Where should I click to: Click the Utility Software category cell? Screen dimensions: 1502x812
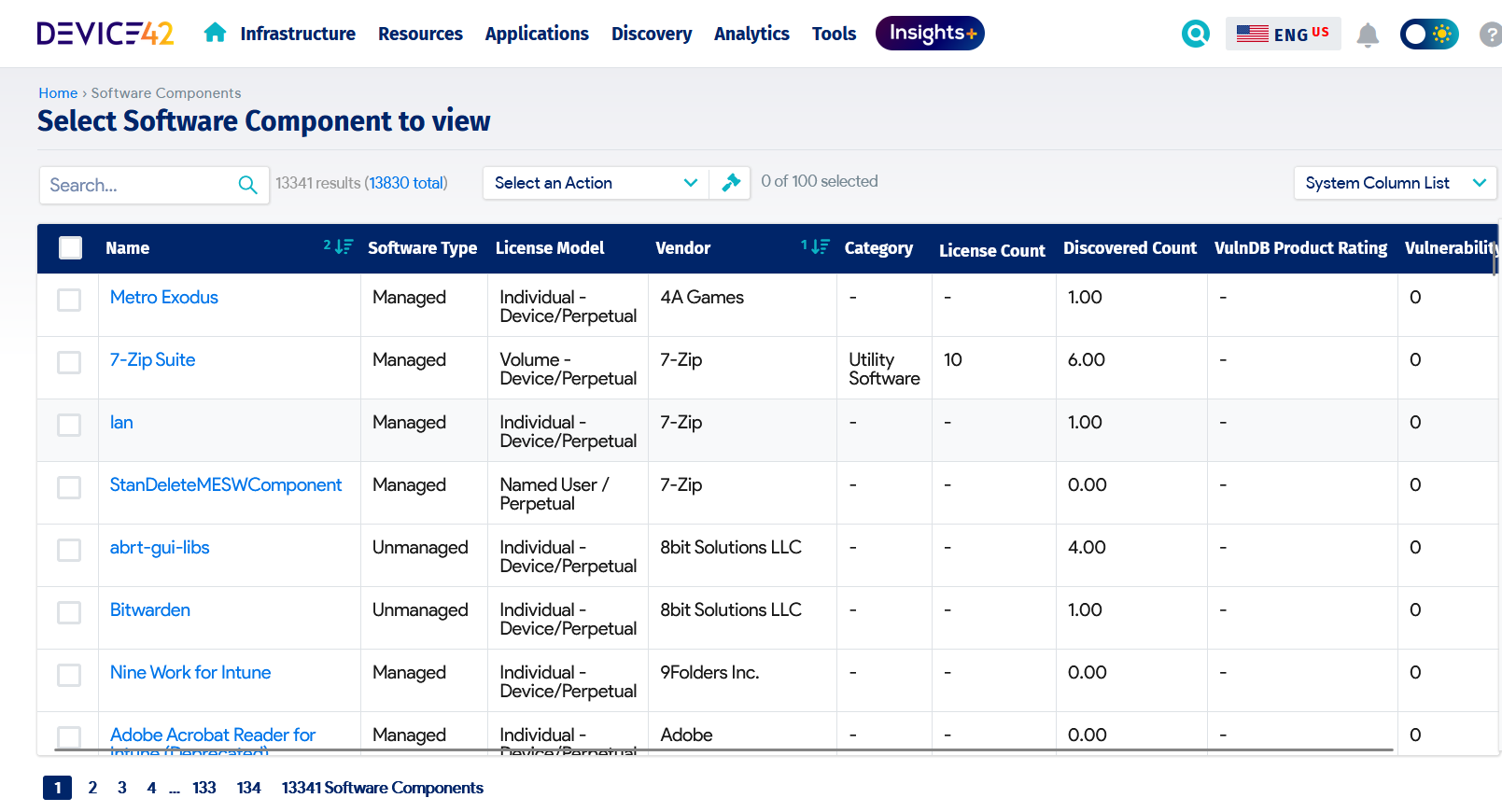[884, 369]
